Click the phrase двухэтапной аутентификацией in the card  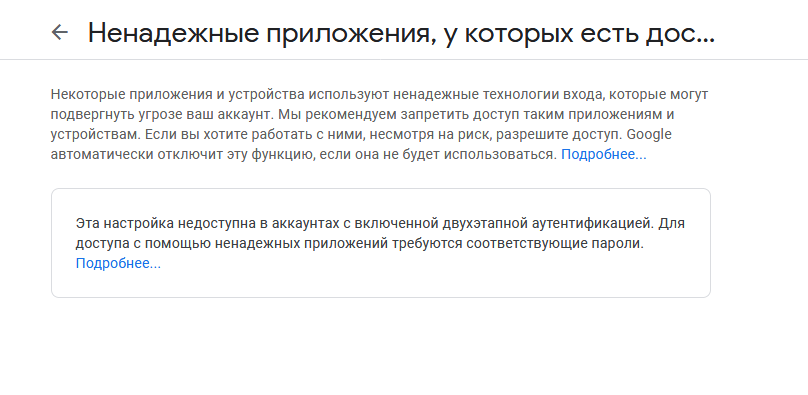point(548,224)
